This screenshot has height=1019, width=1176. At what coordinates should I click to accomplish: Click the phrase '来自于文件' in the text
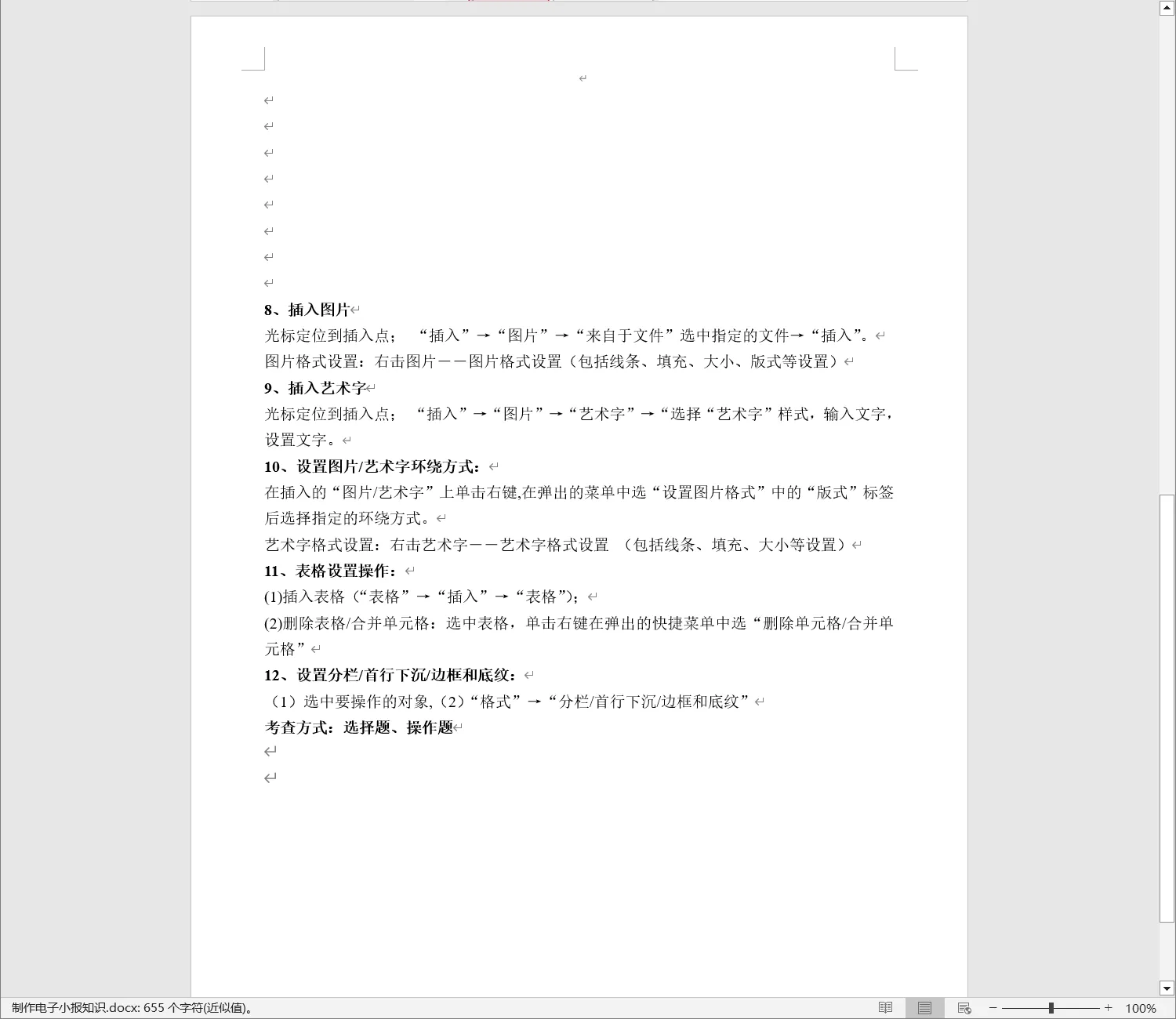click(x=625, y=335)
